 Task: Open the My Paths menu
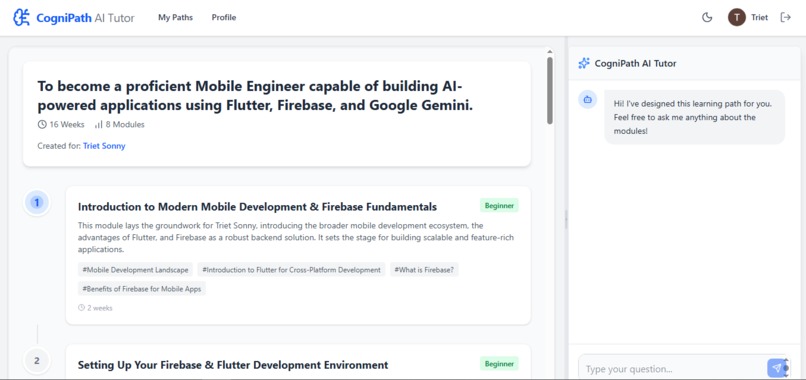175,17
